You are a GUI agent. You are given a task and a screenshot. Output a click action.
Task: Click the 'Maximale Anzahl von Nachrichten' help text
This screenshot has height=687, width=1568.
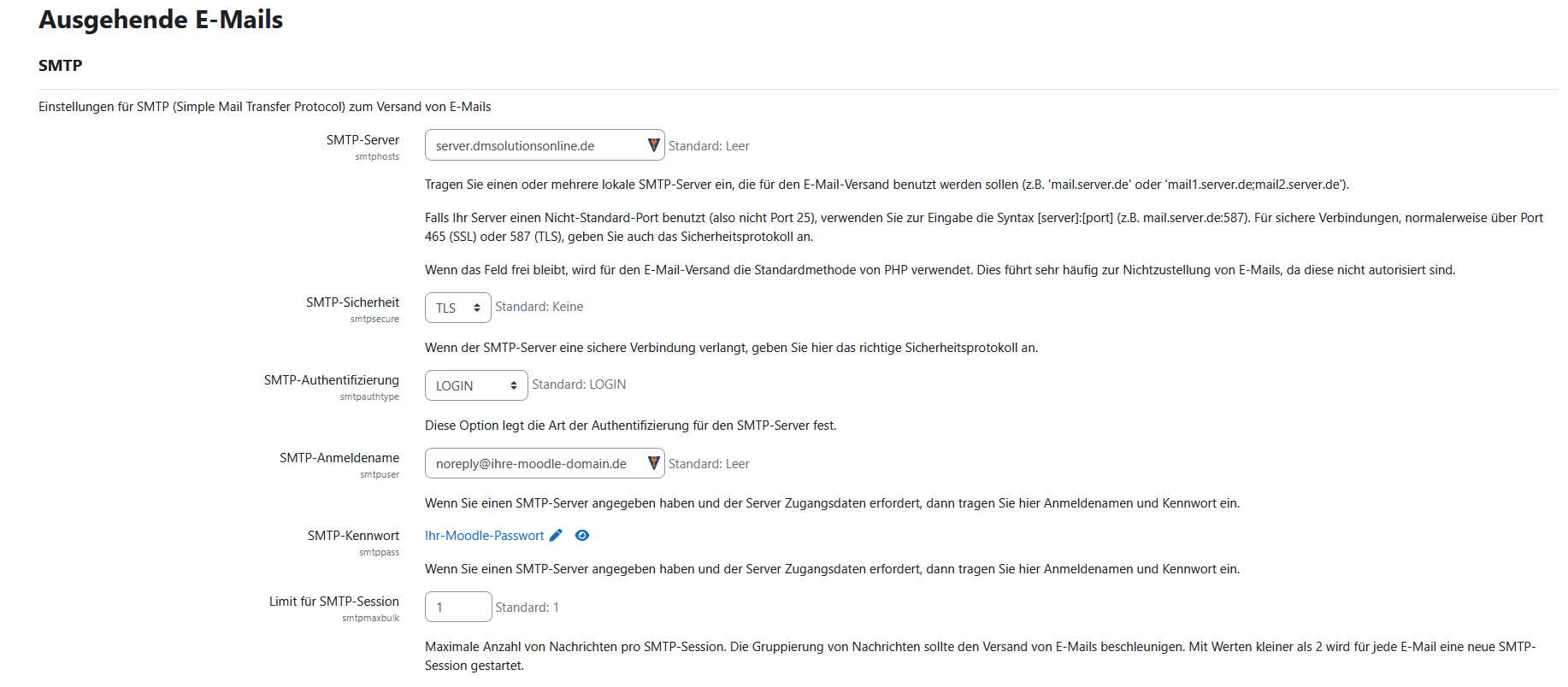981,656
